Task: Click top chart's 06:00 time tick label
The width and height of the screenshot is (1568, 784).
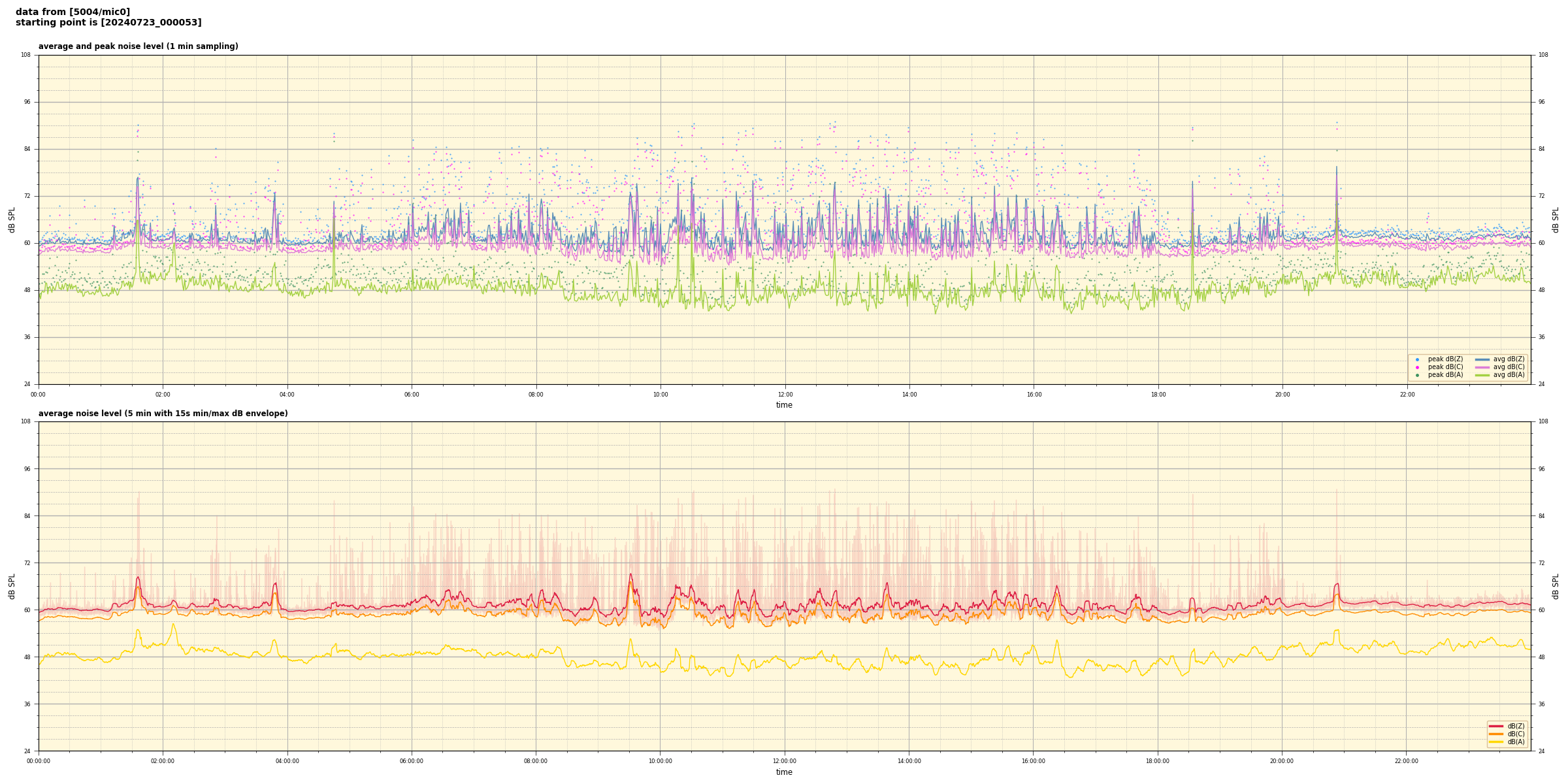Action: (412, 395)
